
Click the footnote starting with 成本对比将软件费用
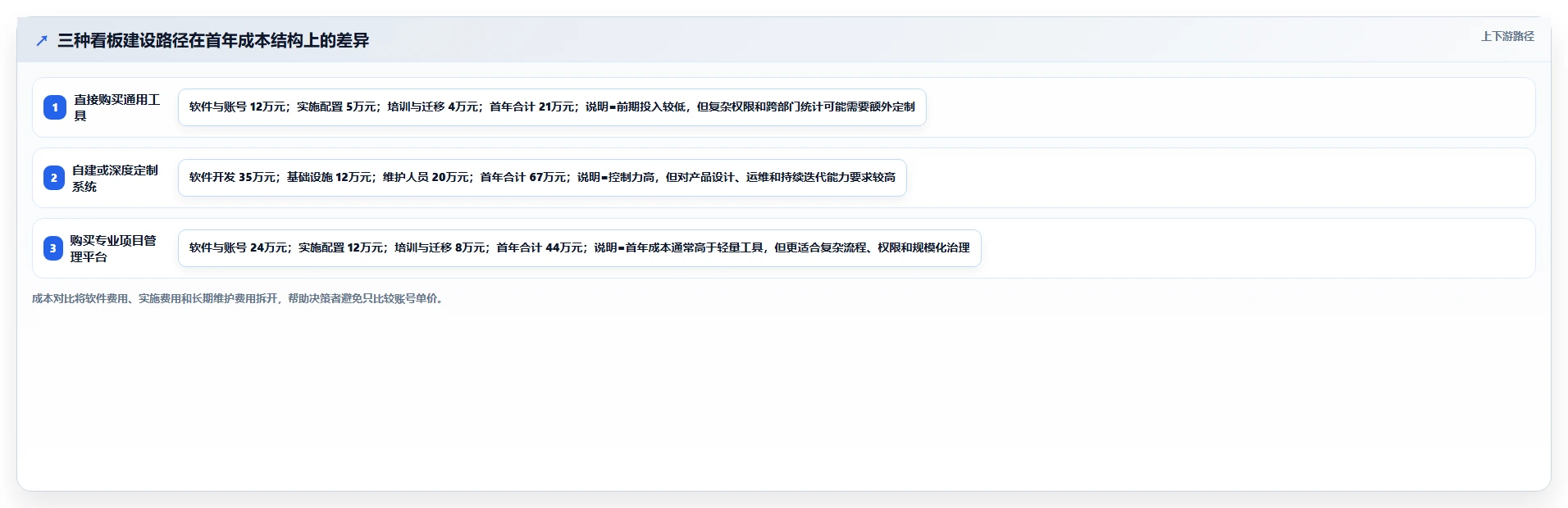coord(239,298)
